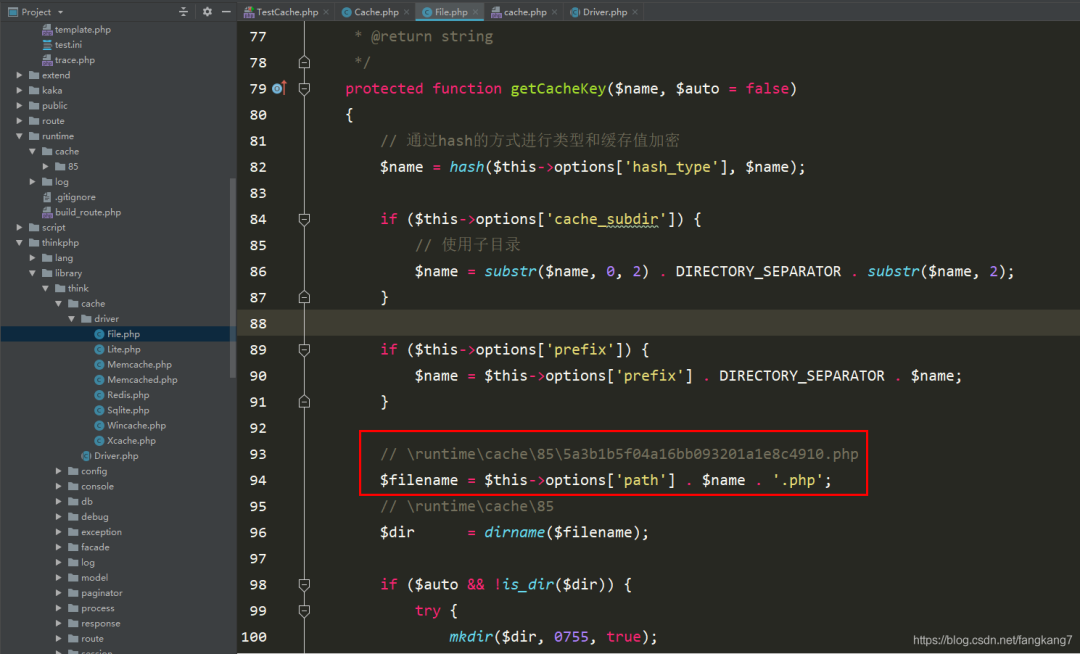1080x654 pixels.
Task: Click the collapse all icon in Project panel
Action: tap(183, 12)
